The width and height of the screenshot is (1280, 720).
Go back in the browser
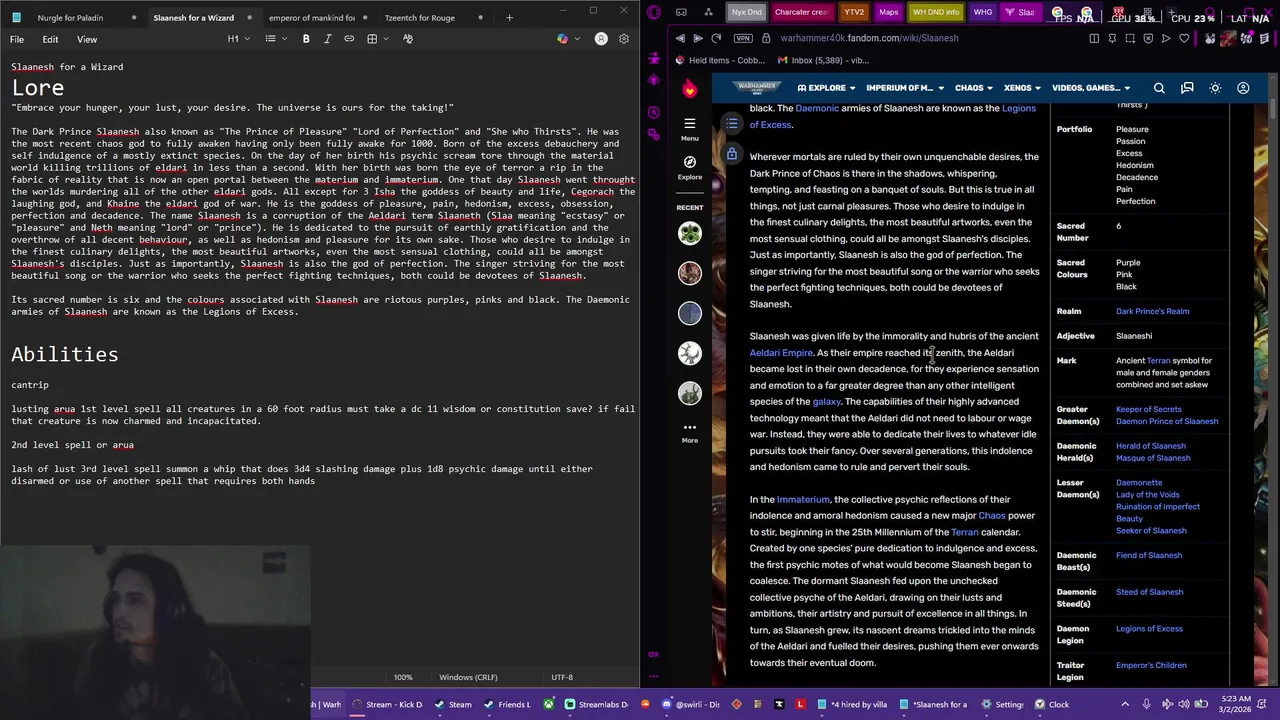[x=680, y=38]
